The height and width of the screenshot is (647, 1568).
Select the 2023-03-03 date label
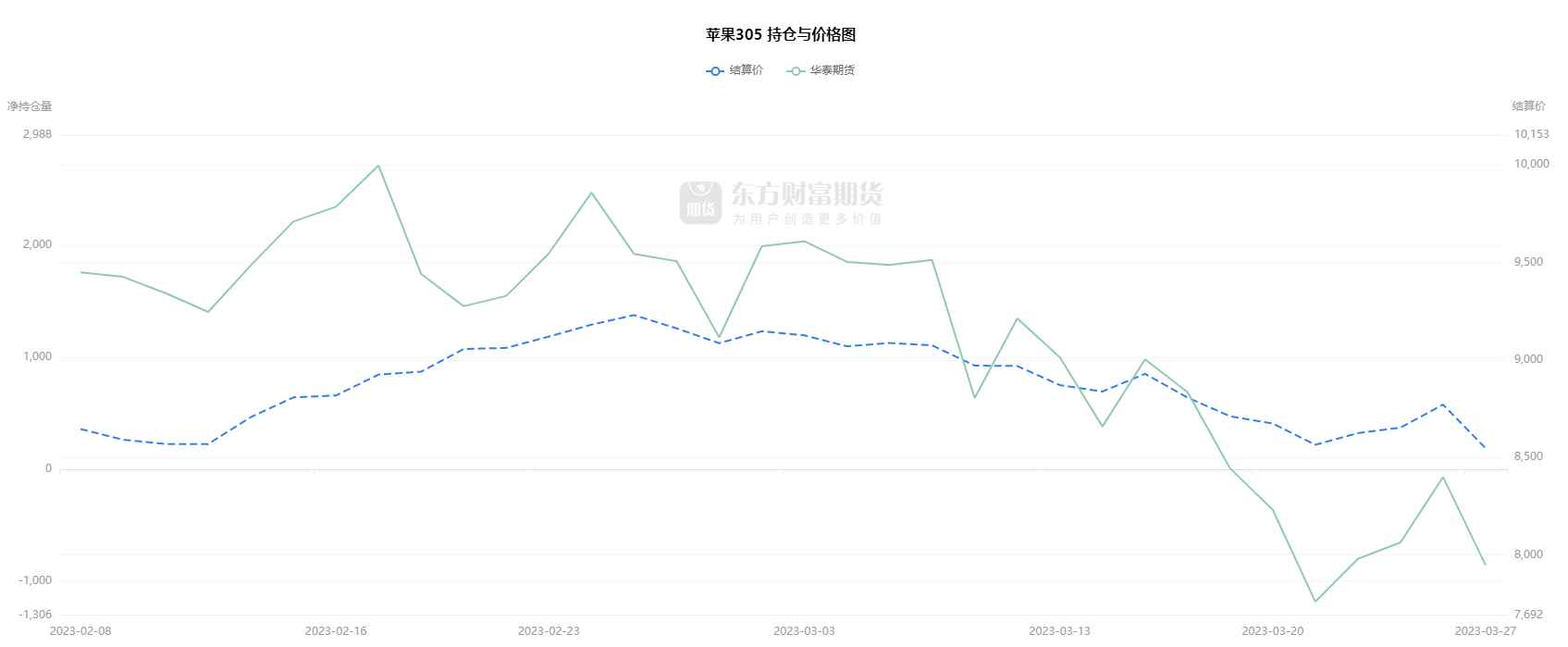tap(804, 631)
